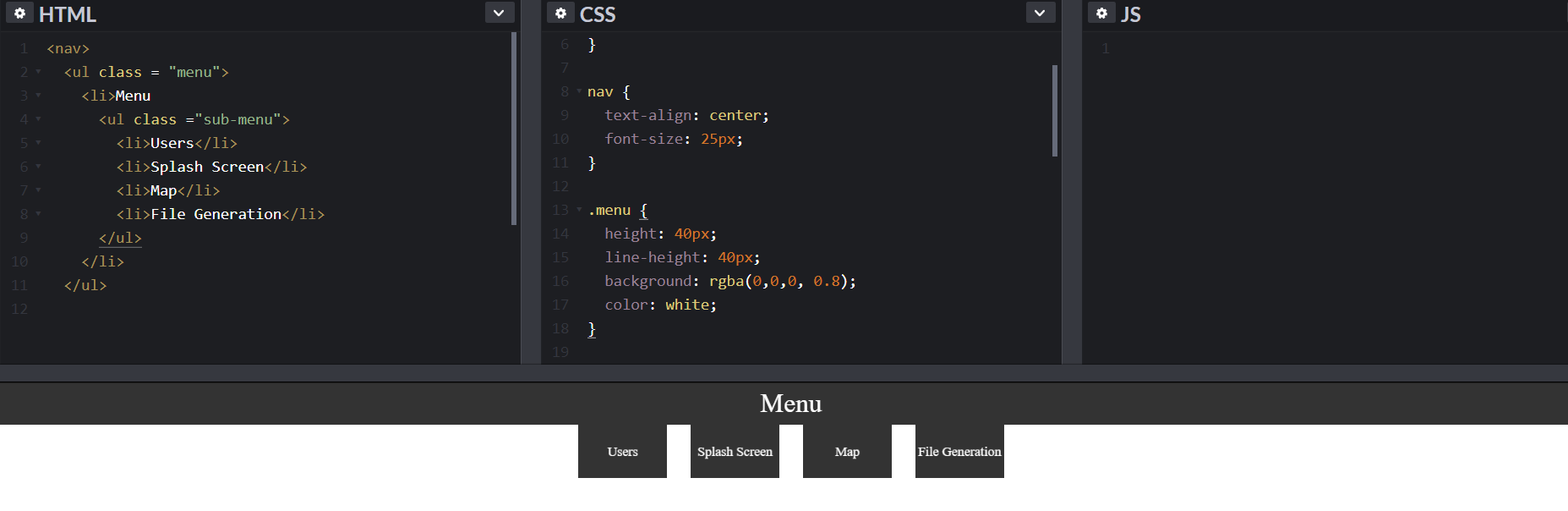This screenshot has height=511, width=1568.
Task: Click the <nav> tag in HTML
Action: click(68, 48)
